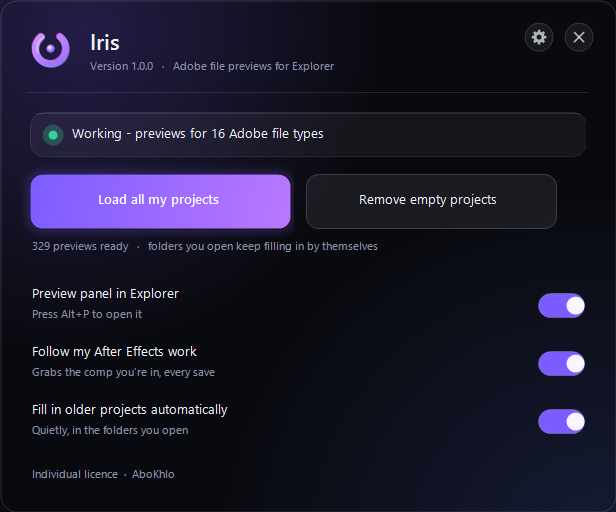Click Quietly, in the folders you open text

110,430
